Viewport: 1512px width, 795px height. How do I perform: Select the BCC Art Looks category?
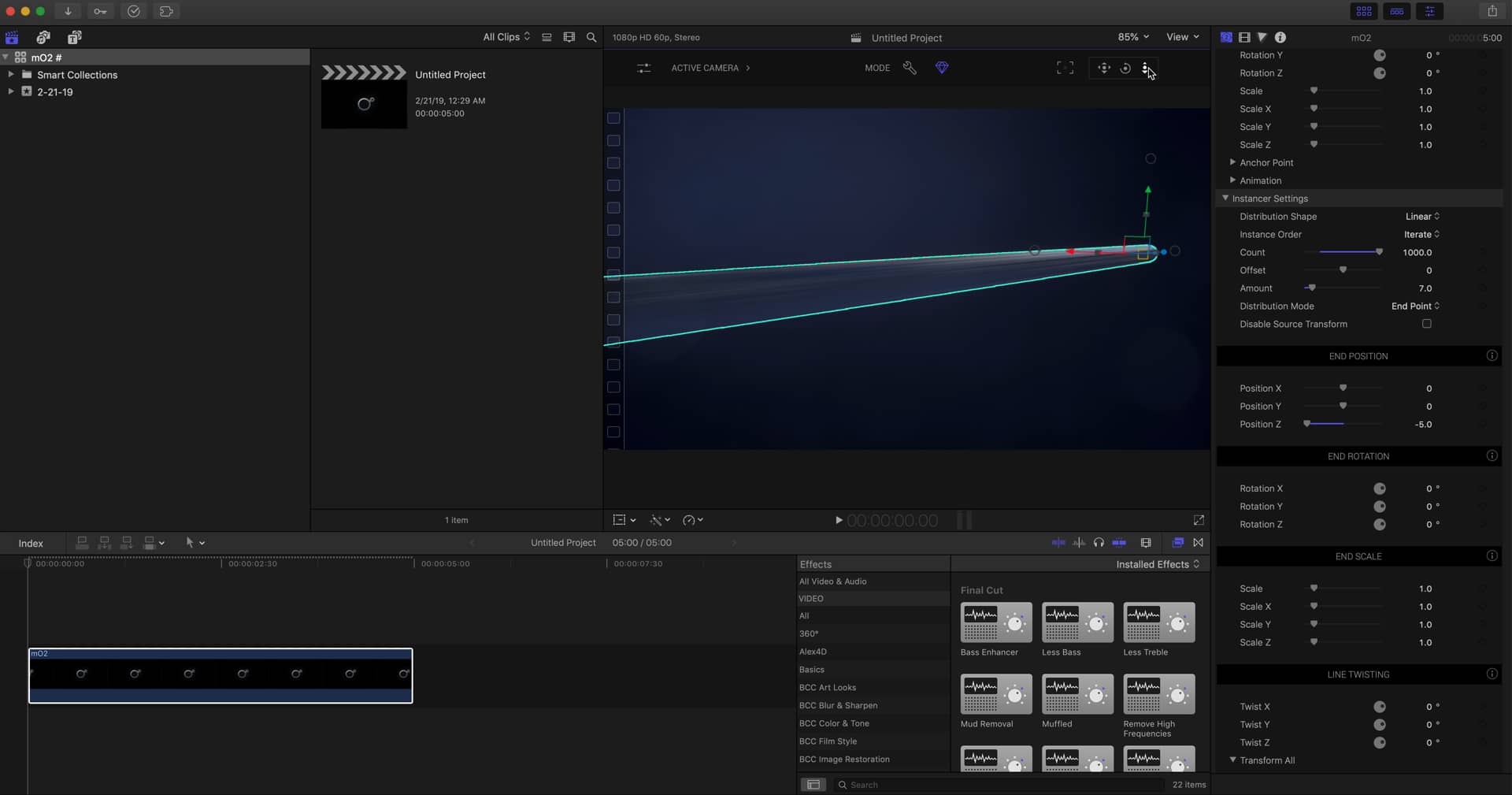pos(827,688)
